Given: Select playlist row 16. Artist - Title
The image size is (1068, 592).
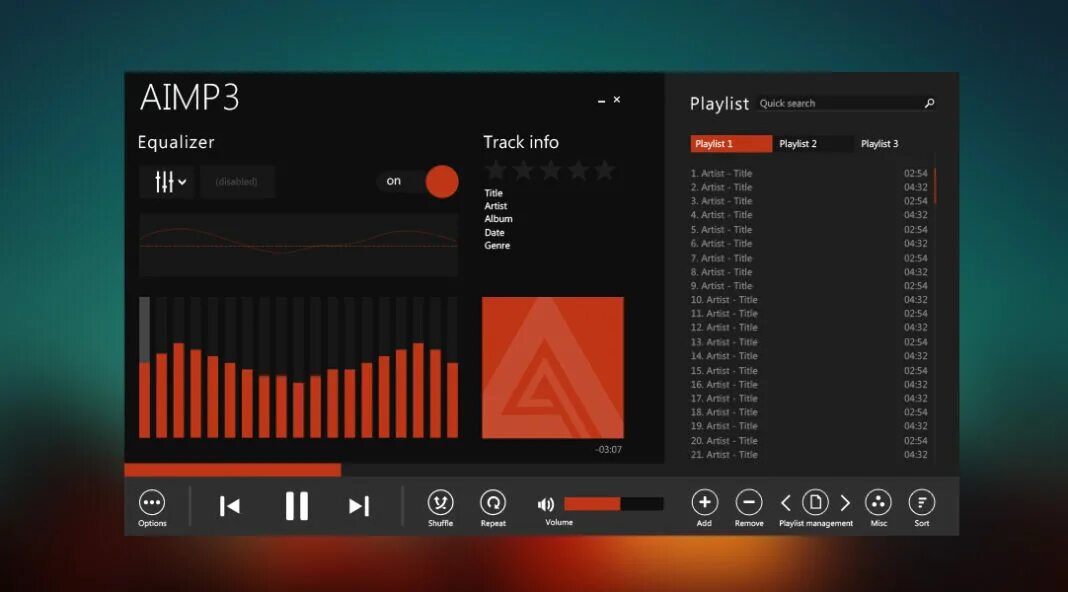Looking at the screenshot, I should (x=809, y=384).
